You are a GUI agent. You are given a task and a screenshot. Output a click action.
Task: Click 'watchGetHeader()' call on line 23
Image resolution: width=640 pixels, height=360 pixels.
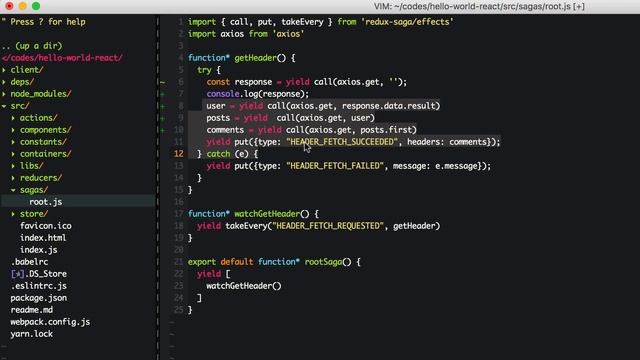coord(244,286)
